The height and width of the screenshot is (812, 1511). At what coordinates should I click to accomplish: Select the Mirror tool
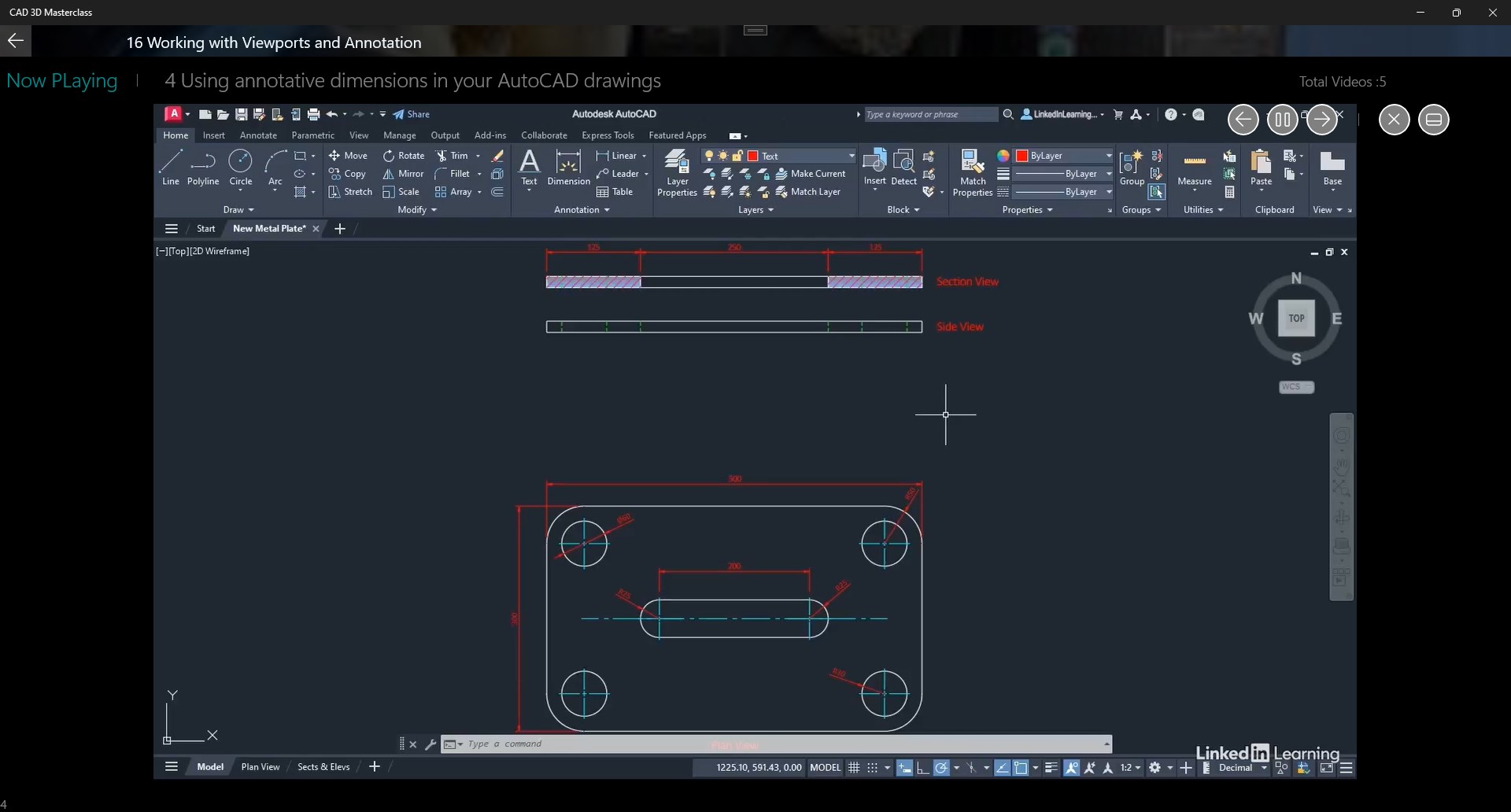click(404, 174)
